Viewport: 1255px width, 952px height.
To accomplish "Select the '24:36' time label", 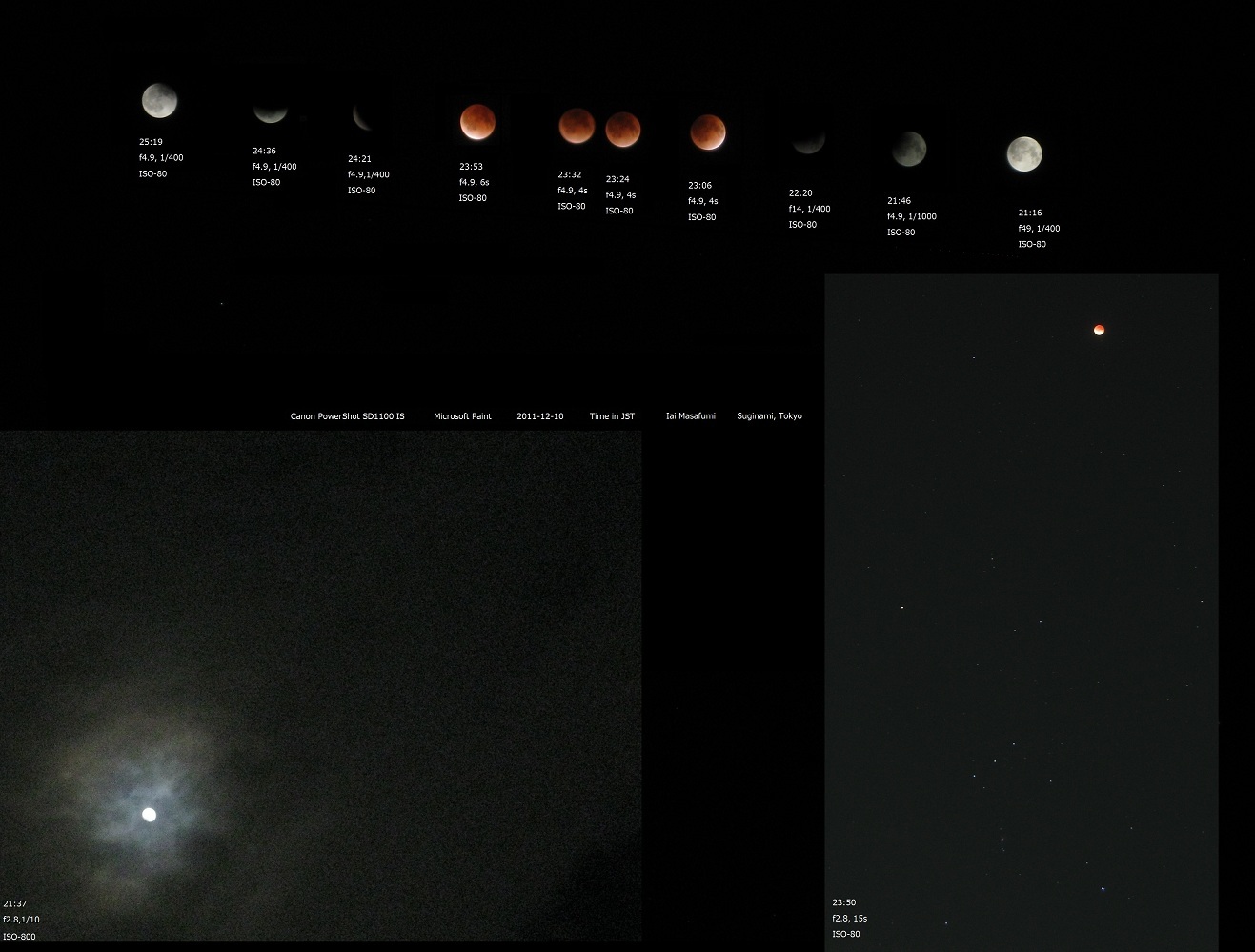I will pyautogui.click(x=264, y=151).
